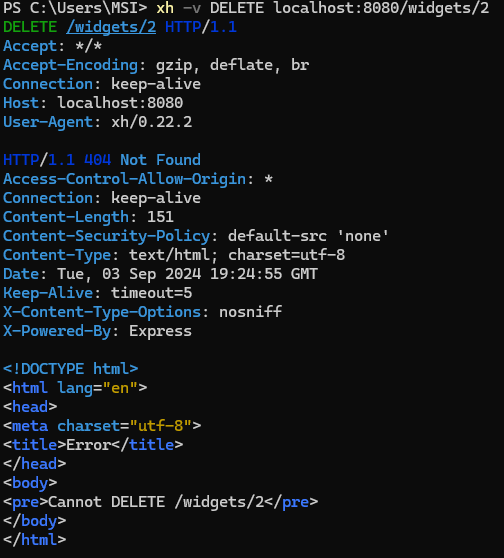Click the Cannot DELETE /widgets/2 message
Screen dimensions: 504x558
pos(156,502)
